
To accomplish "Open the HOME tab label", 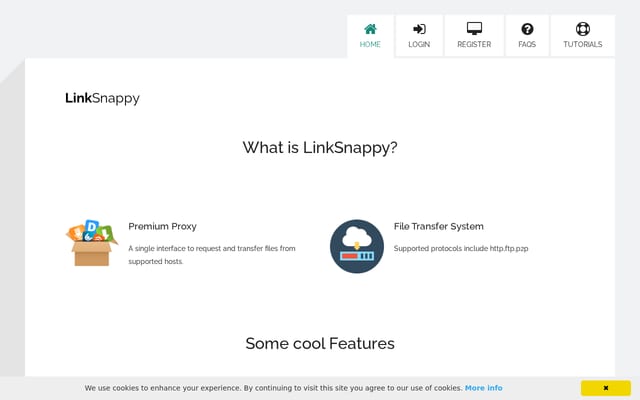I will pyautogui.click(x=370, y=44).
